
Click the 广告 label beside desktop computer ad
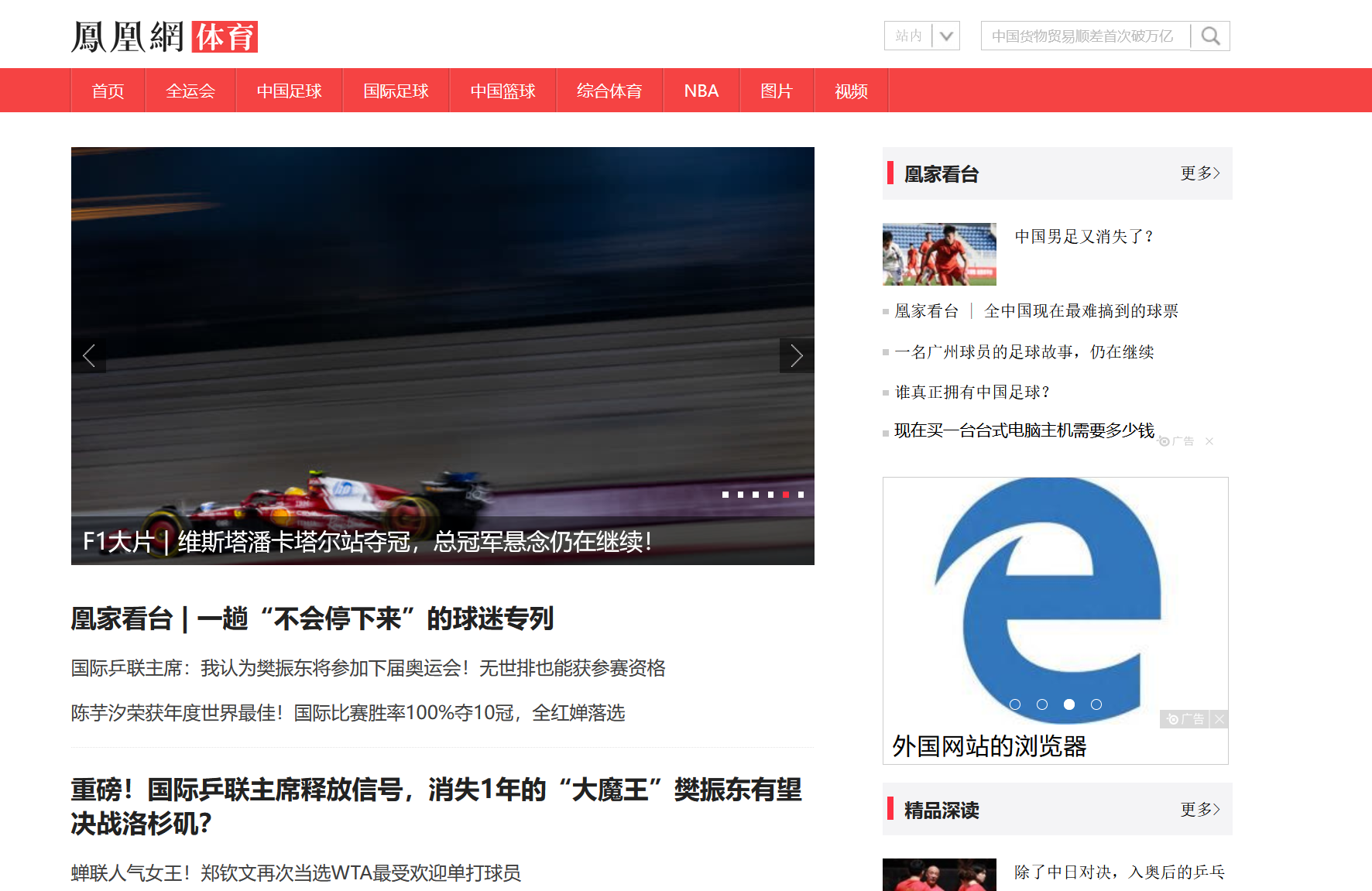click(x=1177, y=441)
